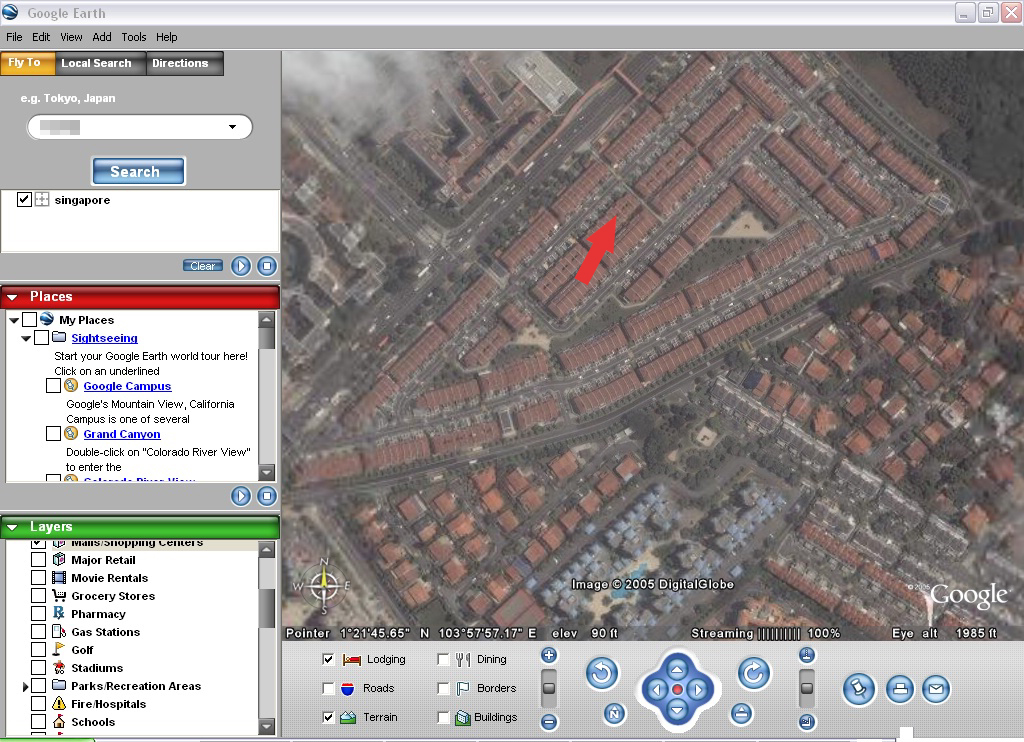Open the Fly To search dropdown arrow
Image resolution: width=1024 pixels, height=742 pixels.
[x=232, y=127]
